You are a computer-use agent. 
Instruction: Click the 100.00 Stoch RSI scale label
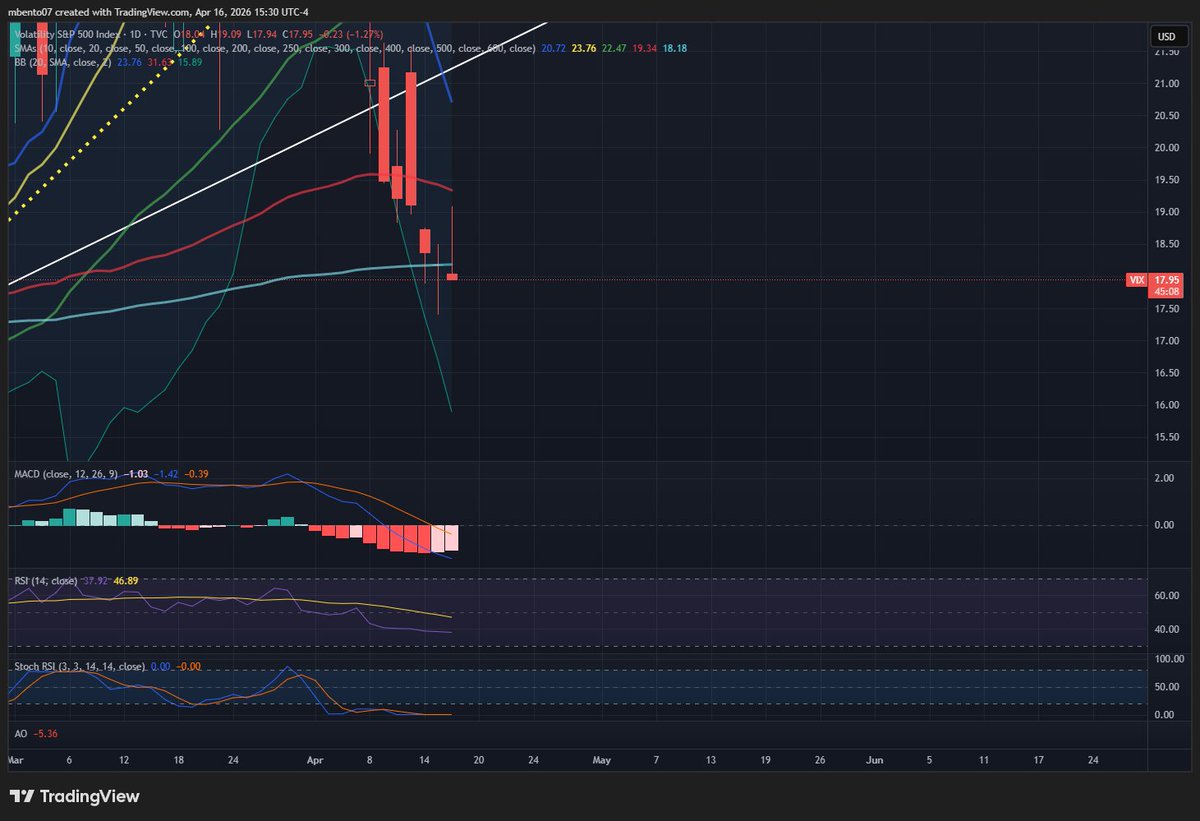pyautogui.click(x=1169, y=659)
